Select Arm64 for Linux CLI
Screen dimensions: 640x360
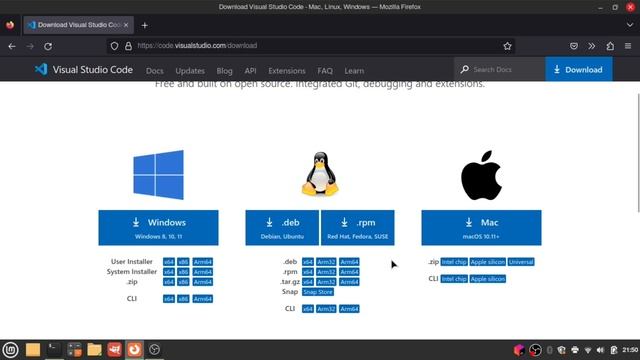click(x=349, y=309)
